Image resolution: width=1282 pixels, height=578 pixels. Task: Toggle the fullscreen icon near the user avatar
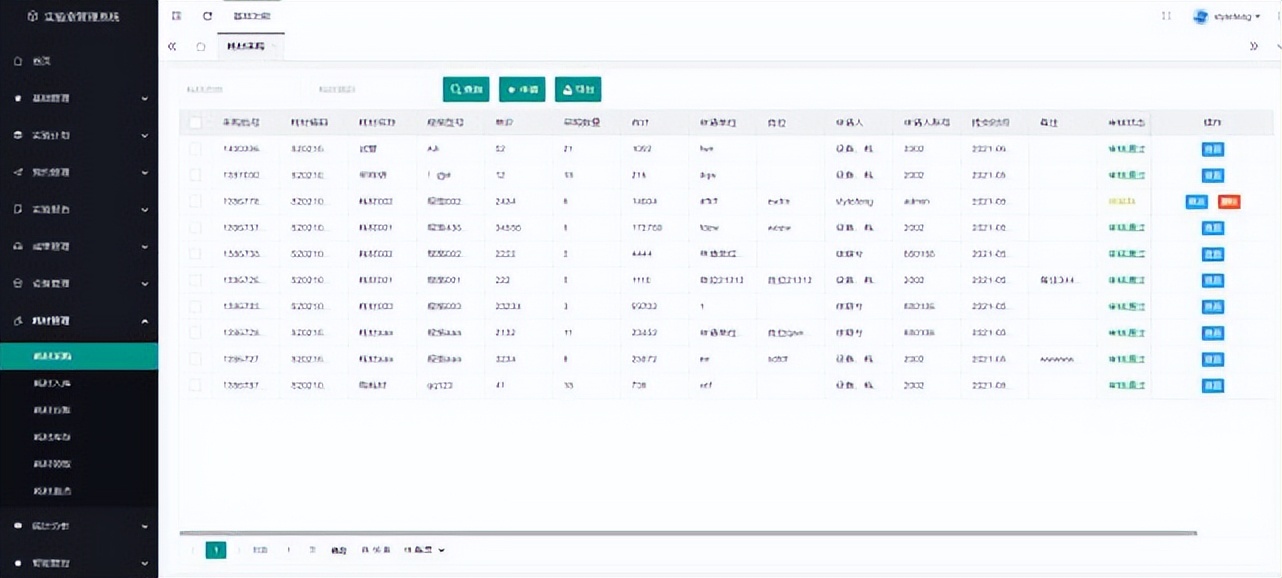[1166, 16]
